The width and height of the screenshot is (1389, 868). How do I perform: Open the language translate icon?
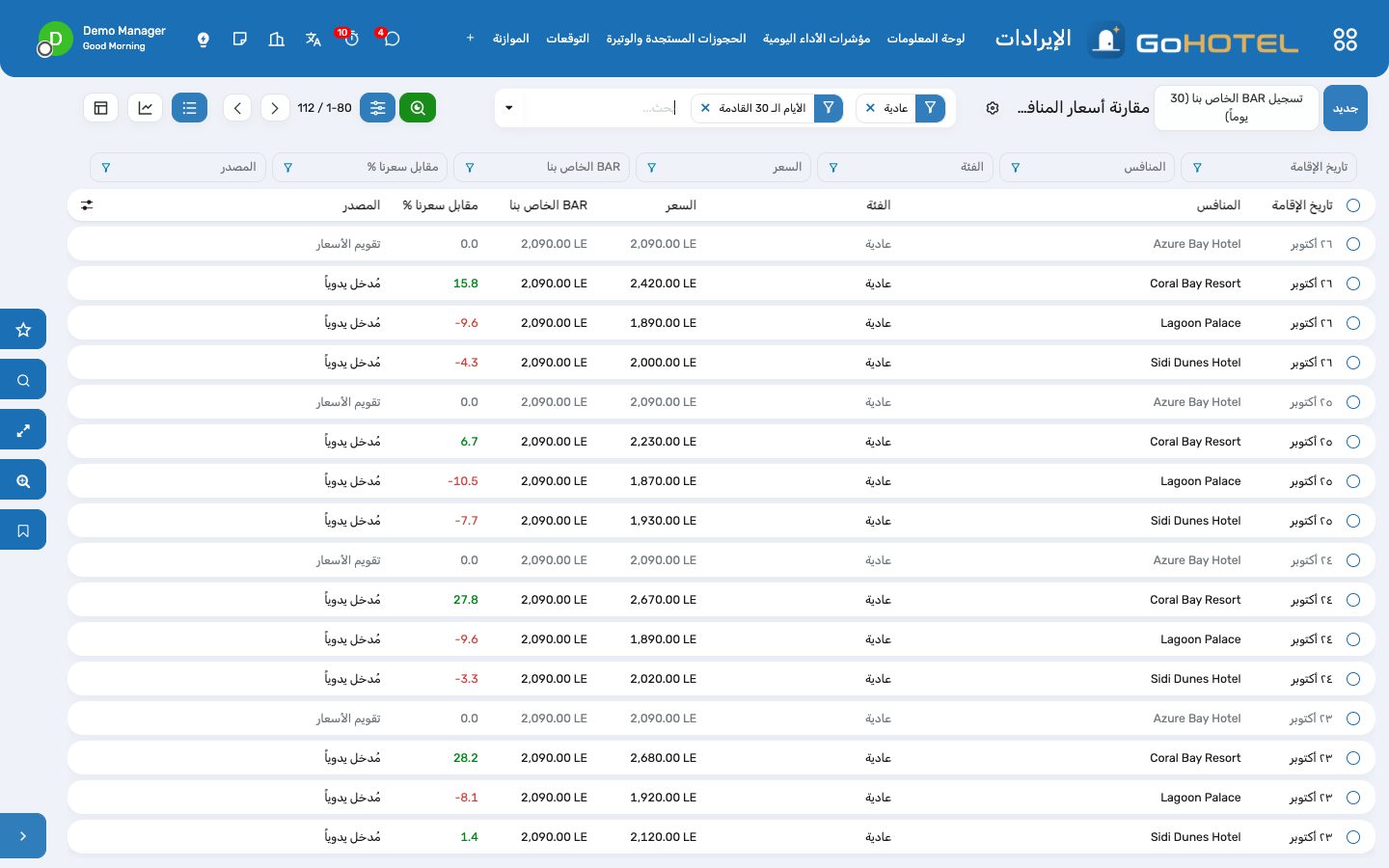tap(313, 40)
